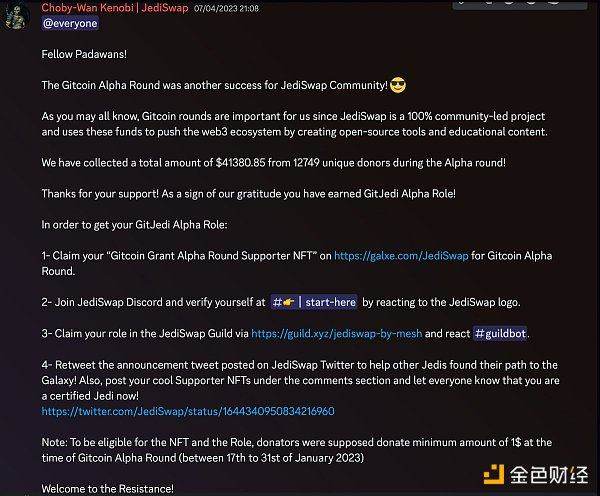The height and width of the screenshot is (496, 600).
Task: Click the sentence mentioning $41380.85 collected
Action: click(274, 163)
